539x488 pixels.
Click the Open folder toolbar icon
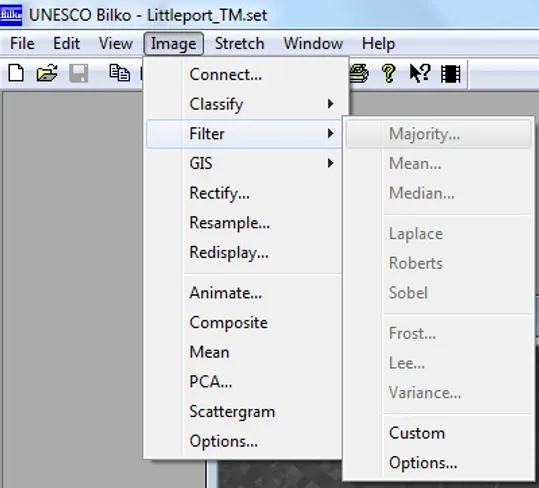pos(47,73)
